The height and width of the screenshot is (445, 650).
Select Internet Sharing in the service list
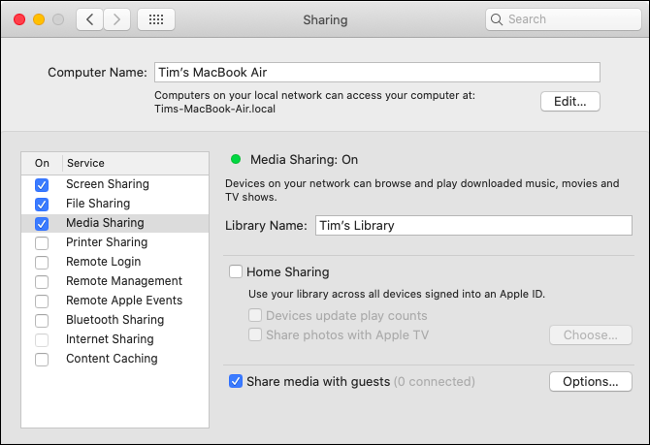tap(115, 339)
